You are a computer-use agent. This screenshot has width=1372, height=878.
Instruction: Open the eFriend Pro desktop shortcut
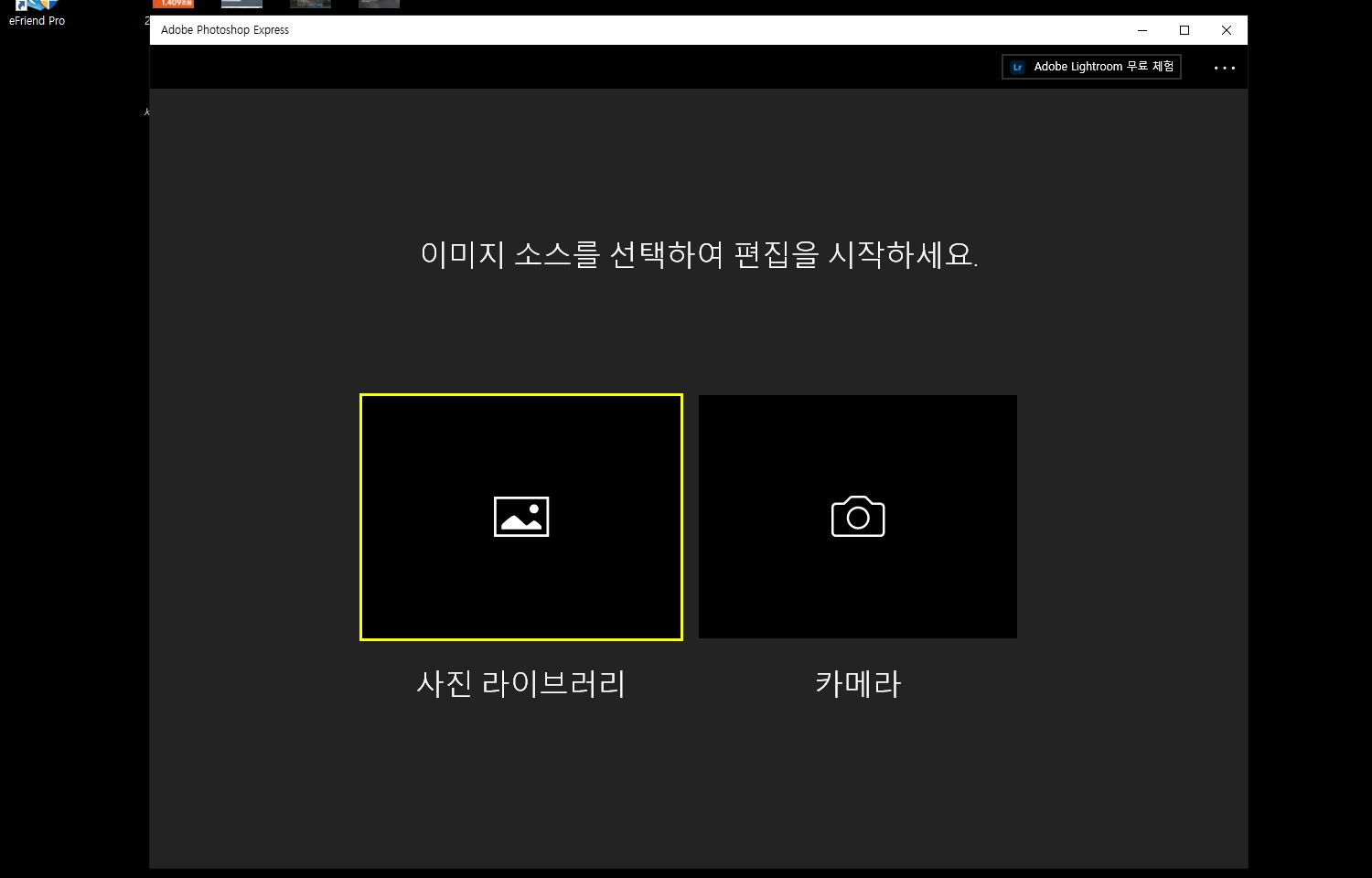37,14
